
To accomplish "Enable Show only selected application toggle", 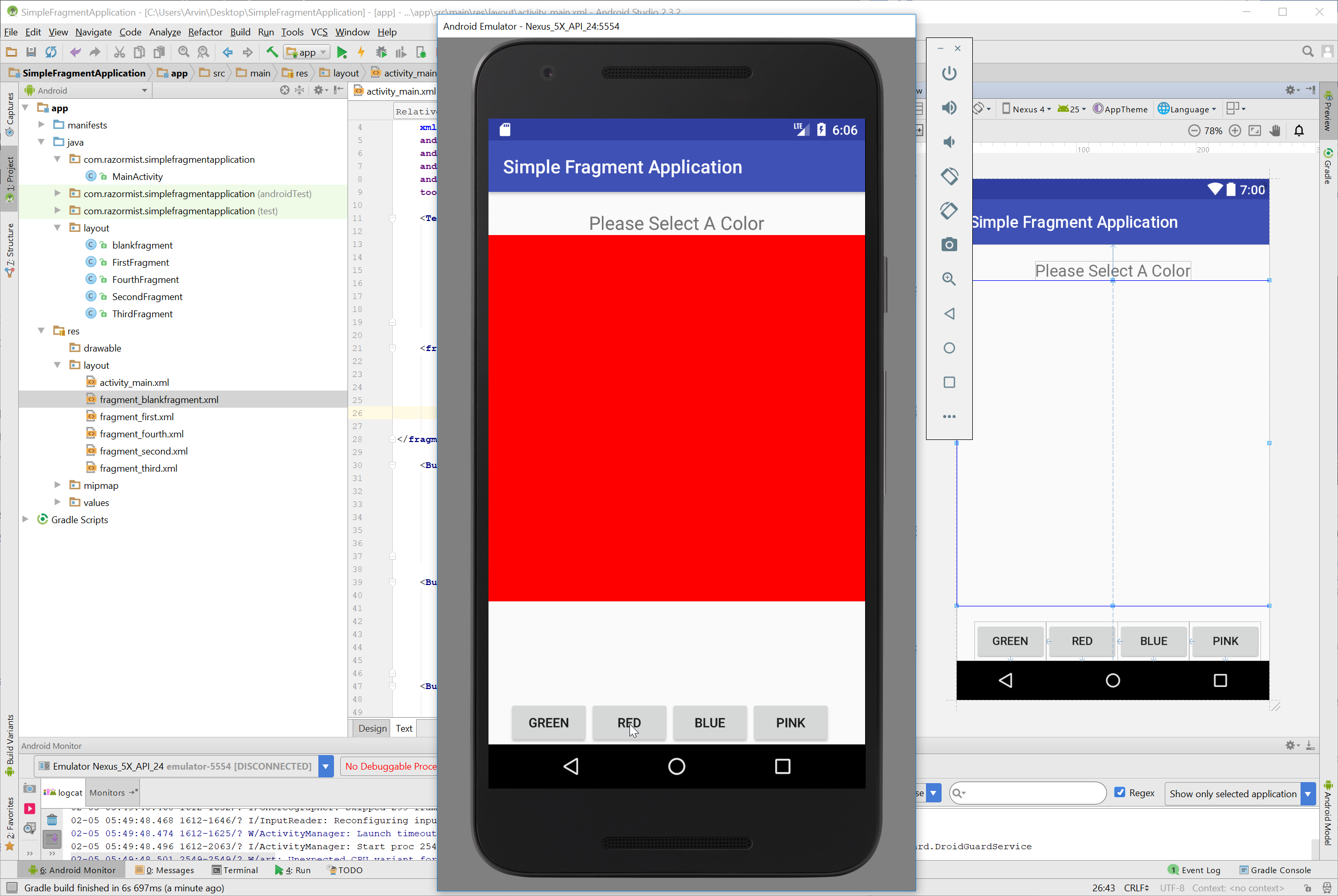I will coord(1239,792).
